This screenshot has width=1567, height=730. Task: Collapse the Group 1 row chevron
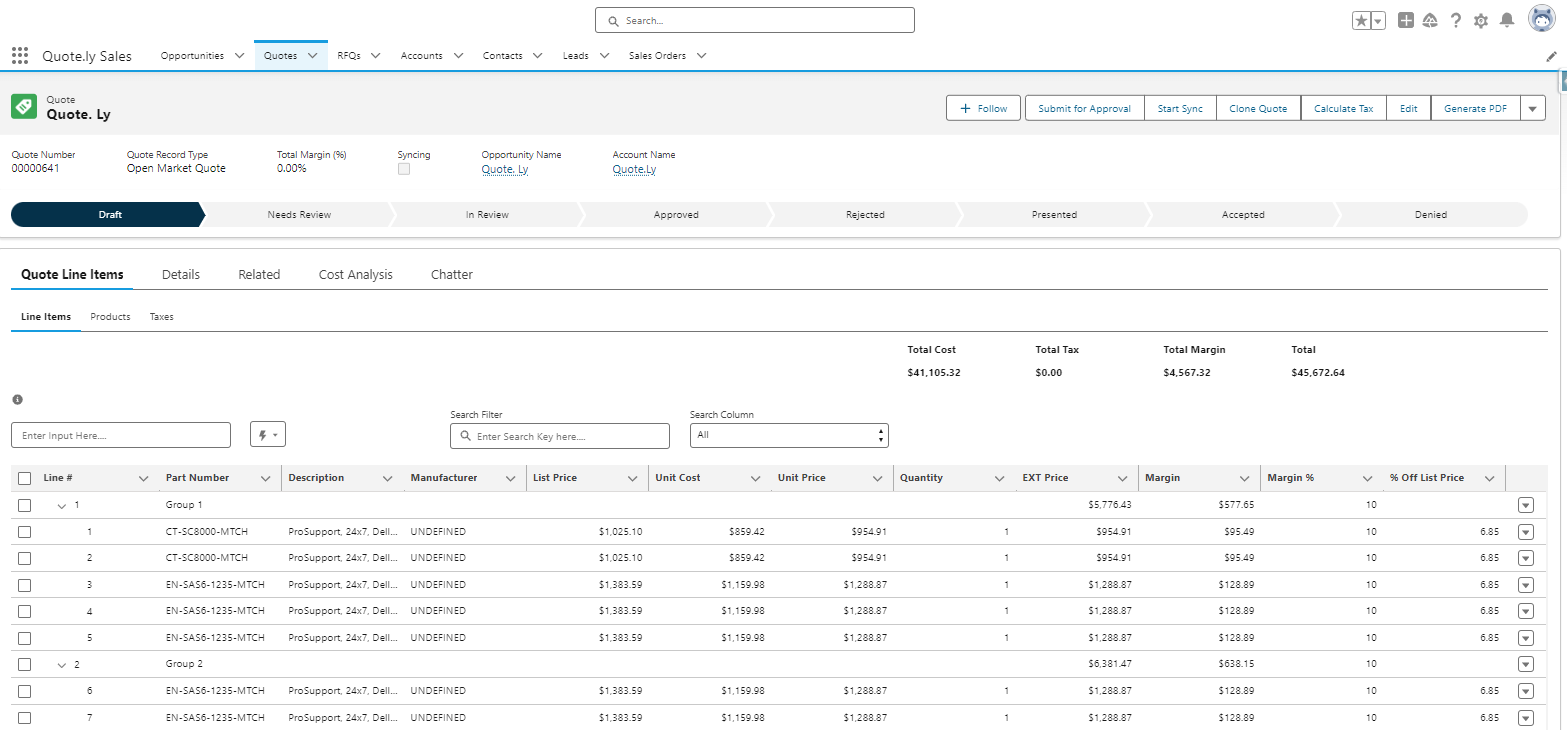pyautogui.click(x=62, y=506)
